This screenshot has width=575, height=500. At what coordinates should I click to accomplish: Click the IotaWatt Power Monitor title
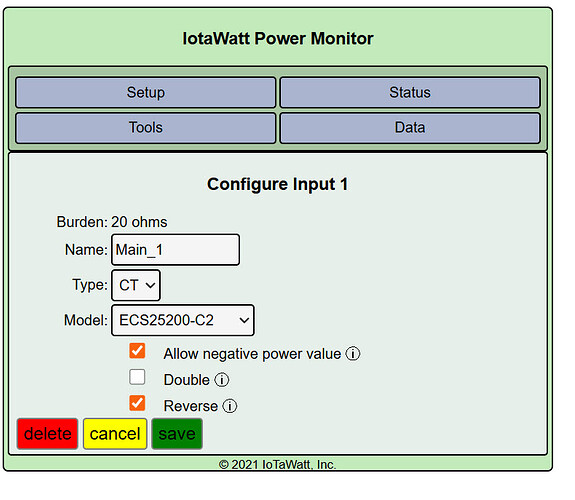tap(278, 39)
